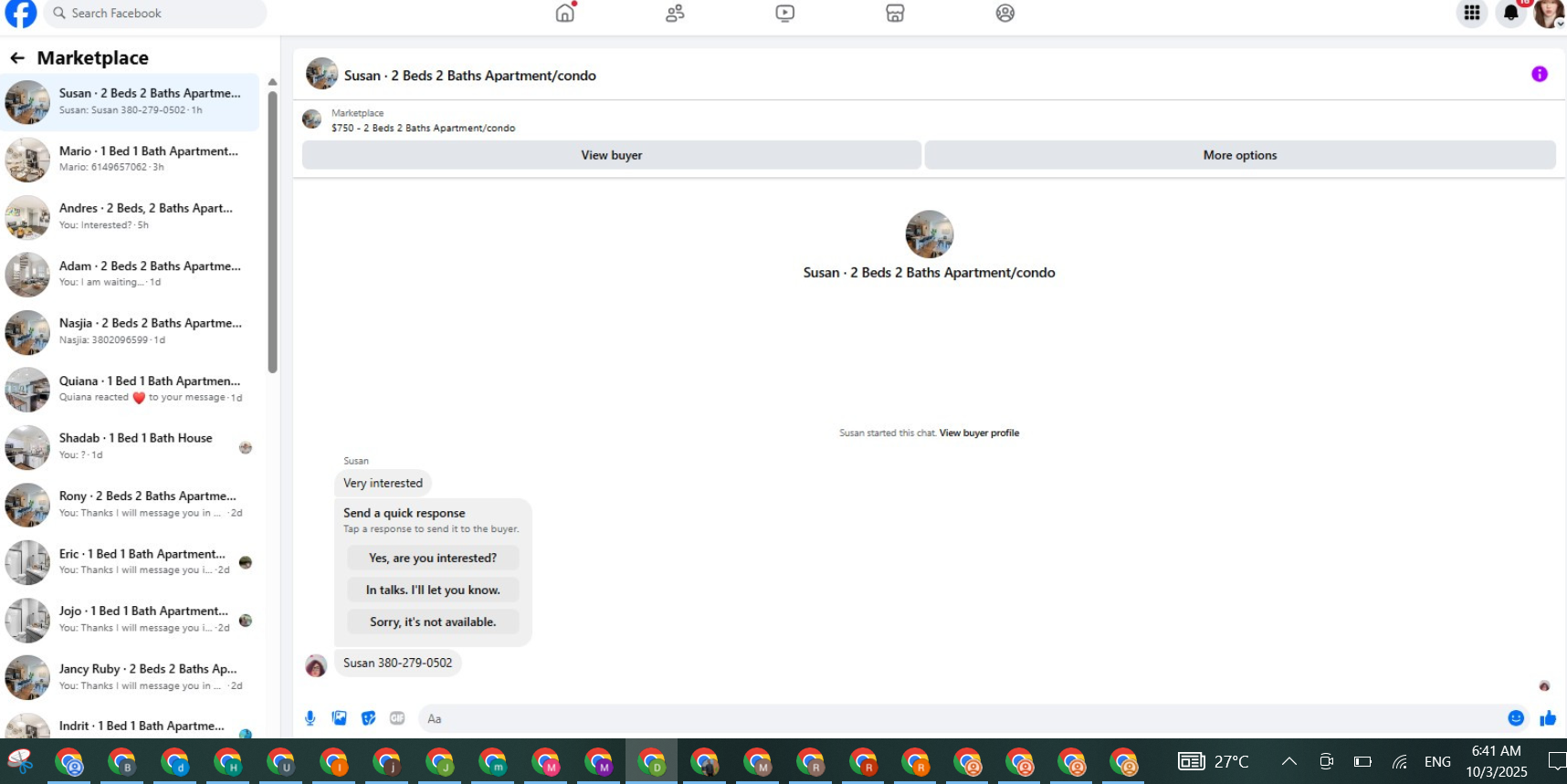
Task: Click the large listing photo above chat title
Action: (x=929, y=235)
